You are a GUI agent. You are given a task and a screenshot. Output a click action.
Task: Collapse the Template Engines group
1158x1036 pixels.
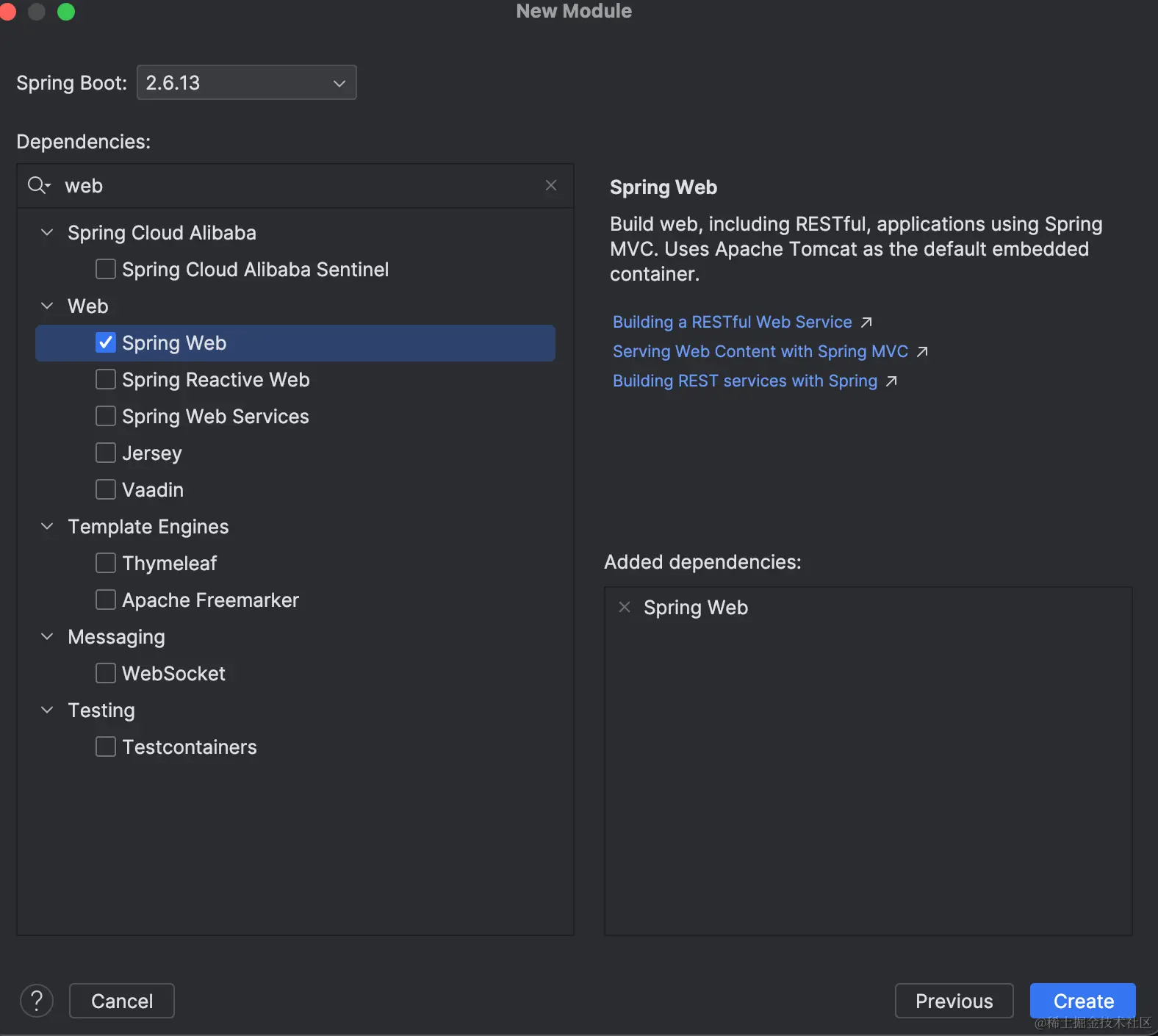click(x=47, y=526)
